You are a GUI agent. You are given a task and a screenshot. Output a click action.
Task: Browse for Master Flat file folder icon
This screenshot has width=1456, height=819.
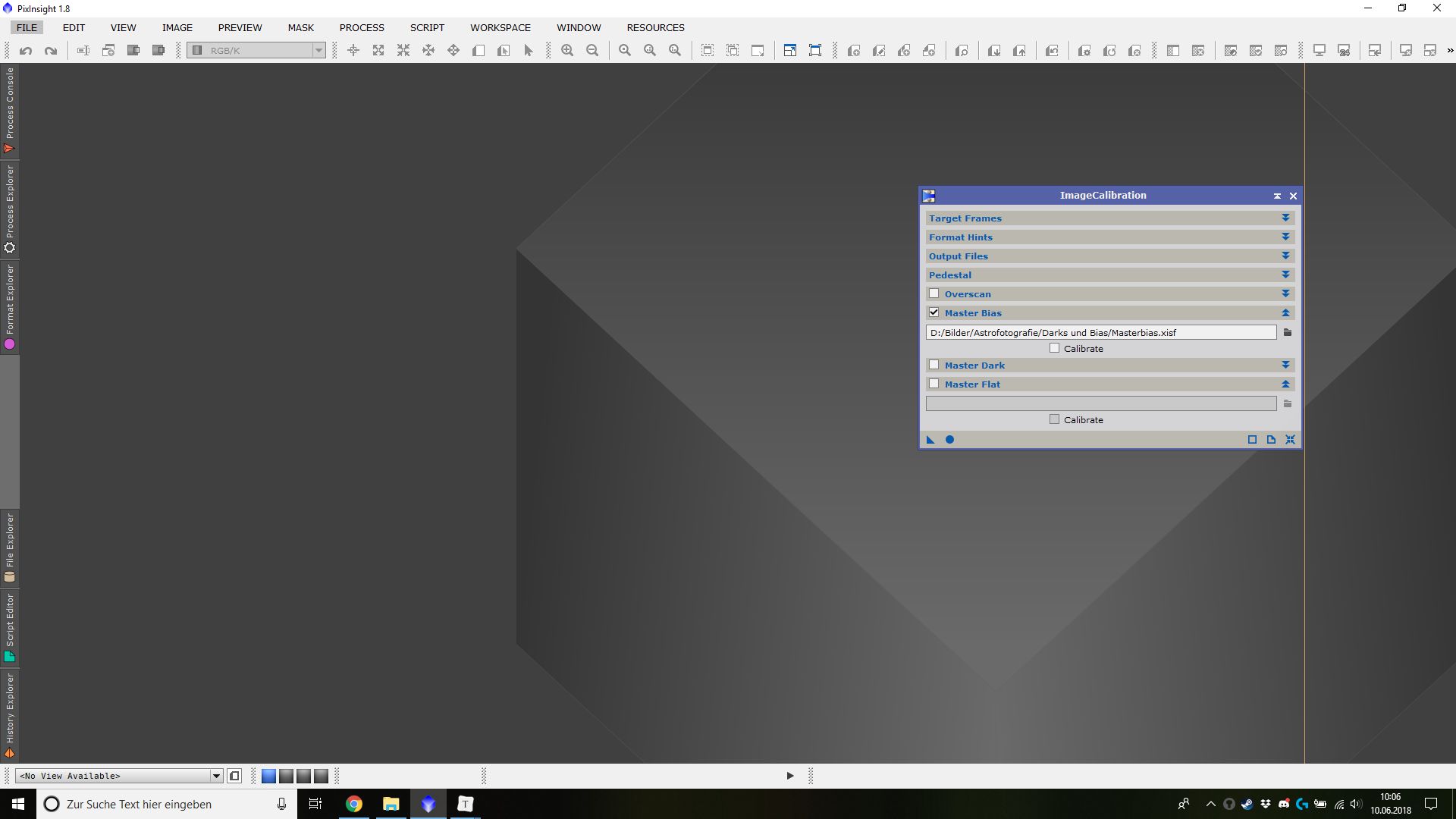[x=1288, y=404]
